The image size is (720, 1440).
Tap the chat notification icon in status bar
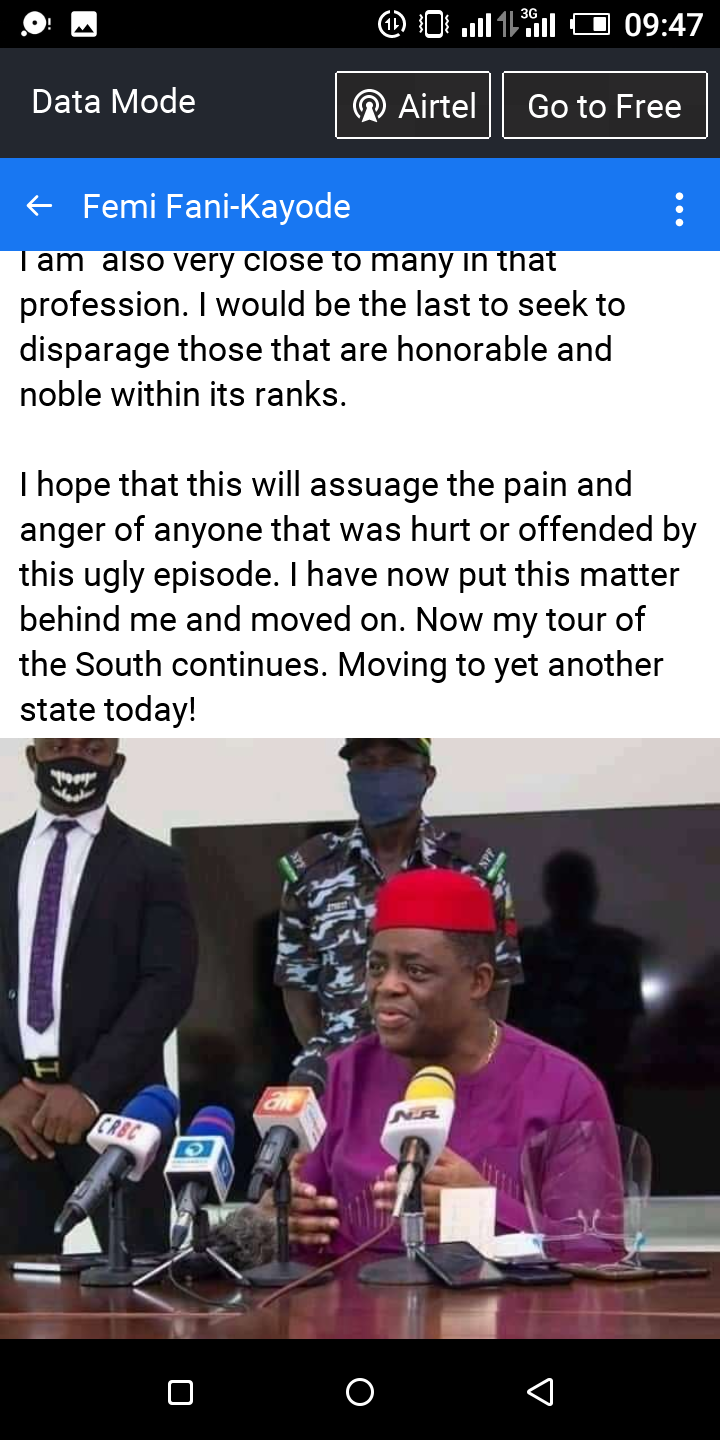36,24
